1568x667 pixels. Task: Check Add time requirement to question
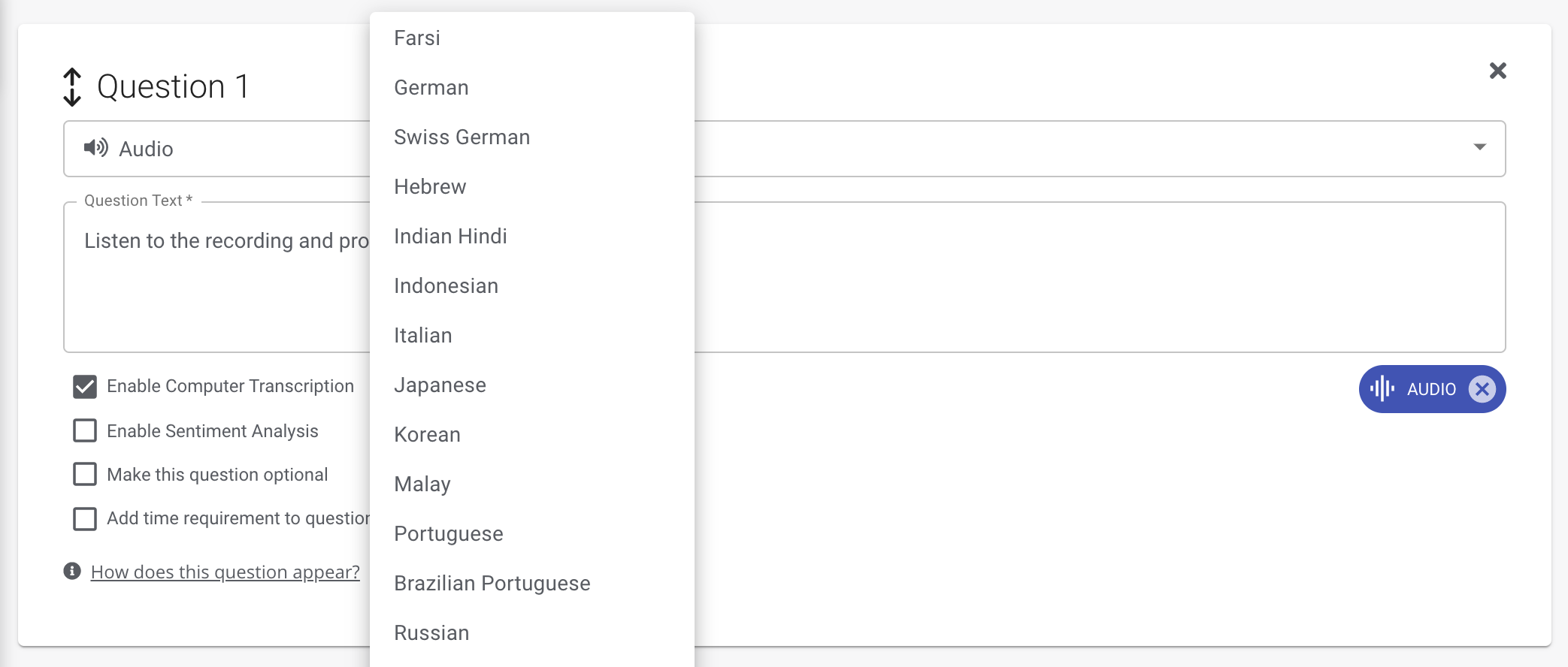(85, 518)
